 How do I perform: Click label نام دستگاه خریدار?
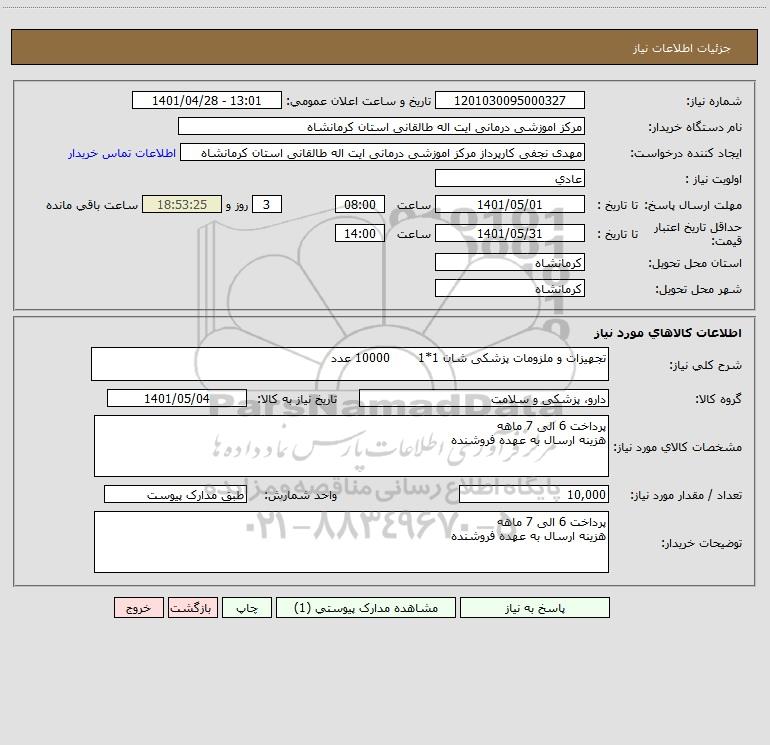pyautogui.click(x=695, y=128)
